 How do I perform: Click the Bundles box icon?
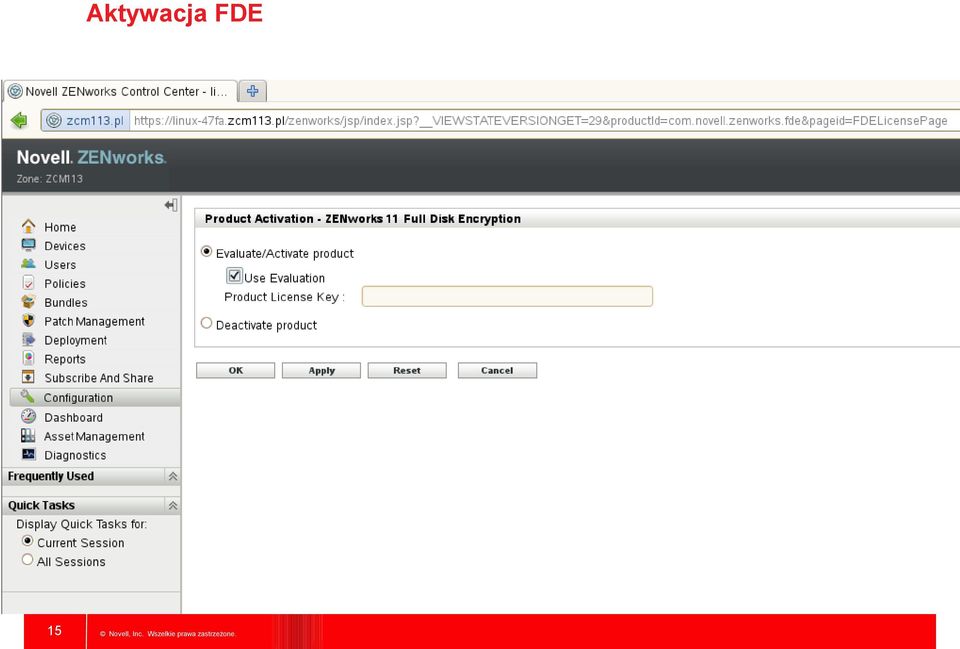click(x=29, y=302)
